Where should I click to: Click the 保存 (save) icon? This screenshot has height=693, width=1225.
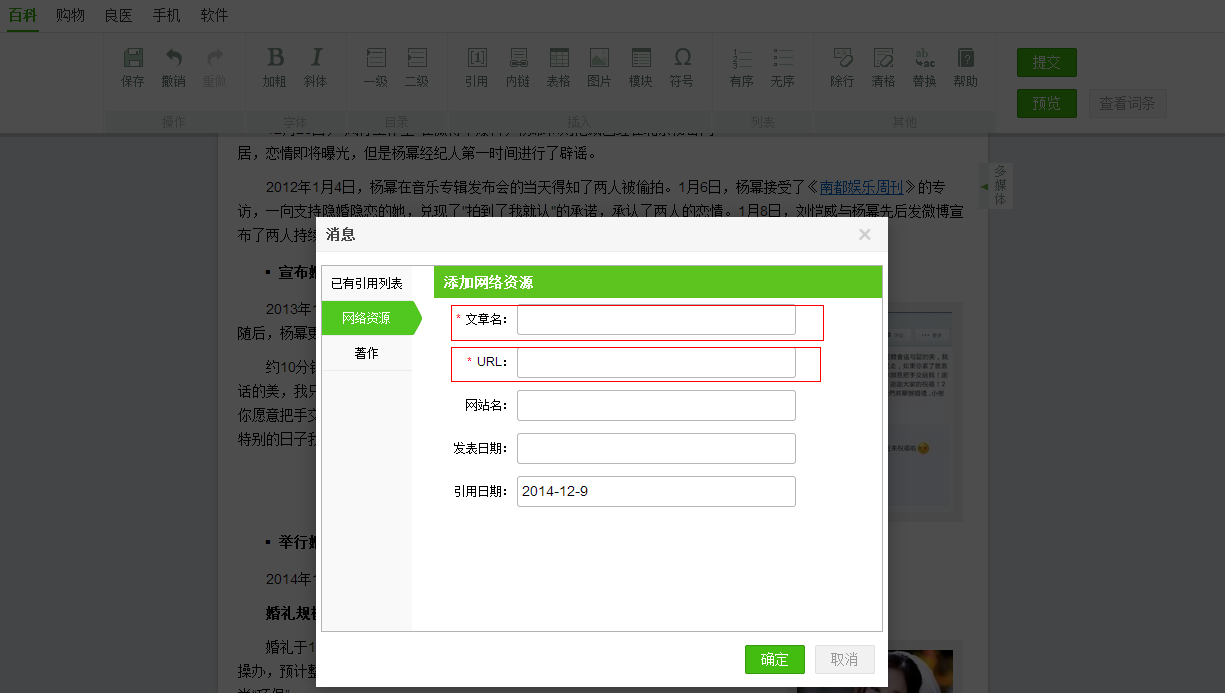(x=132, y=67)
